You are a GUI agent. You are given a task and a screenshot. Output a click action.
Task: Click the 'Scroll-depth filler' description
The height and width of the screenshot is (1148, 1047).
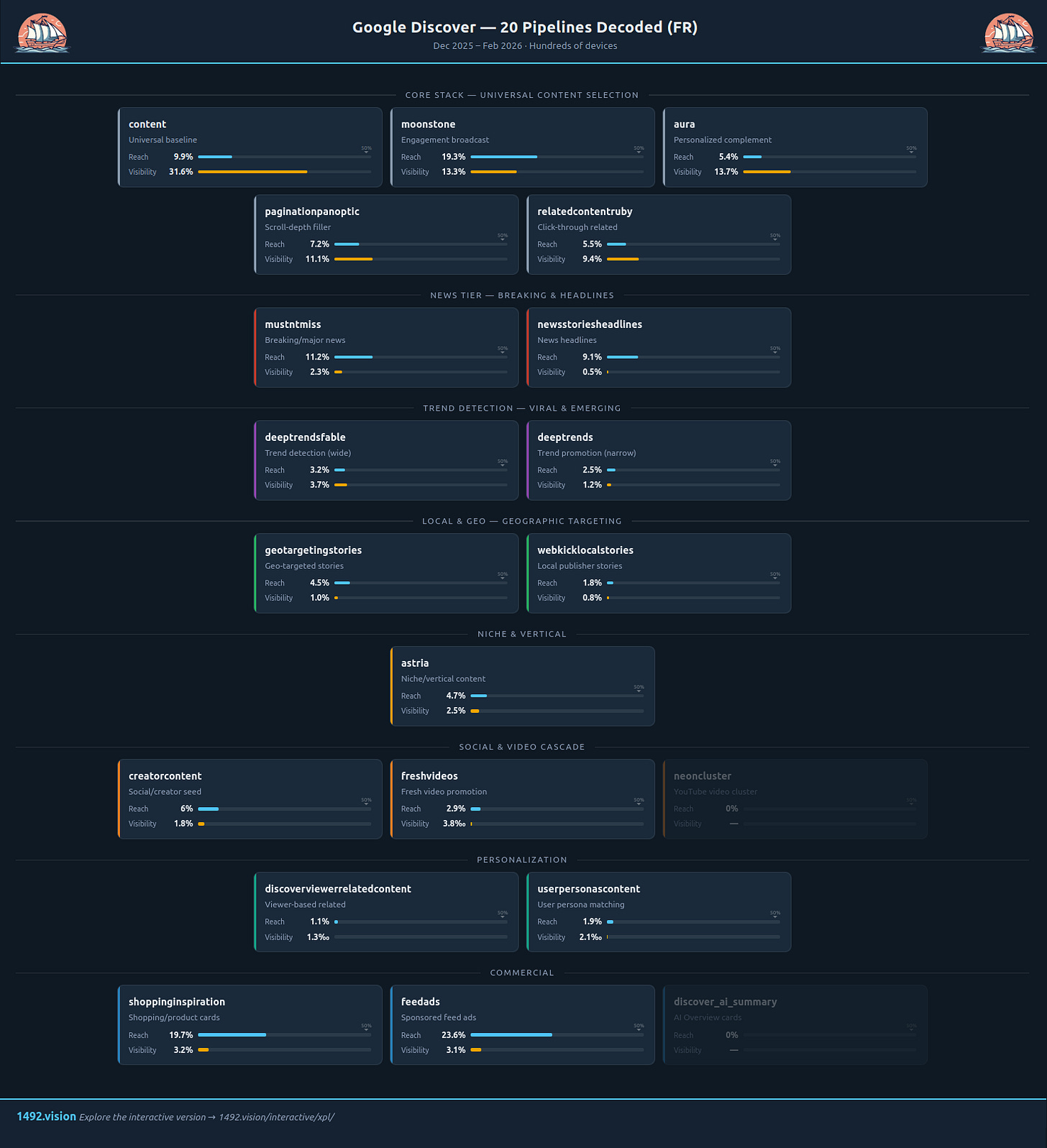[x=298, y=227]
